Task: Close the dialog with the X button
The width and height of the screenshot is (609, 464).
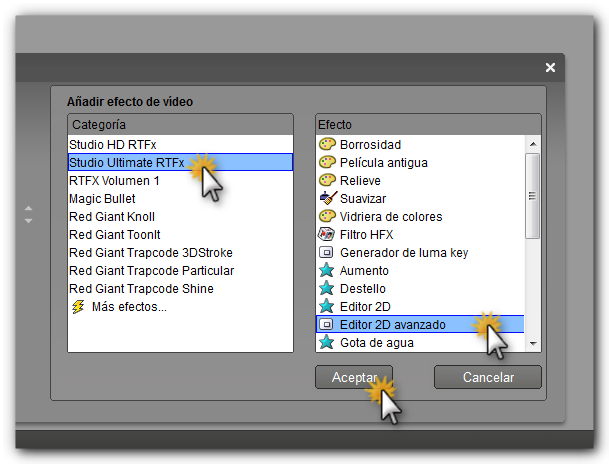Action: pos(550,67)
